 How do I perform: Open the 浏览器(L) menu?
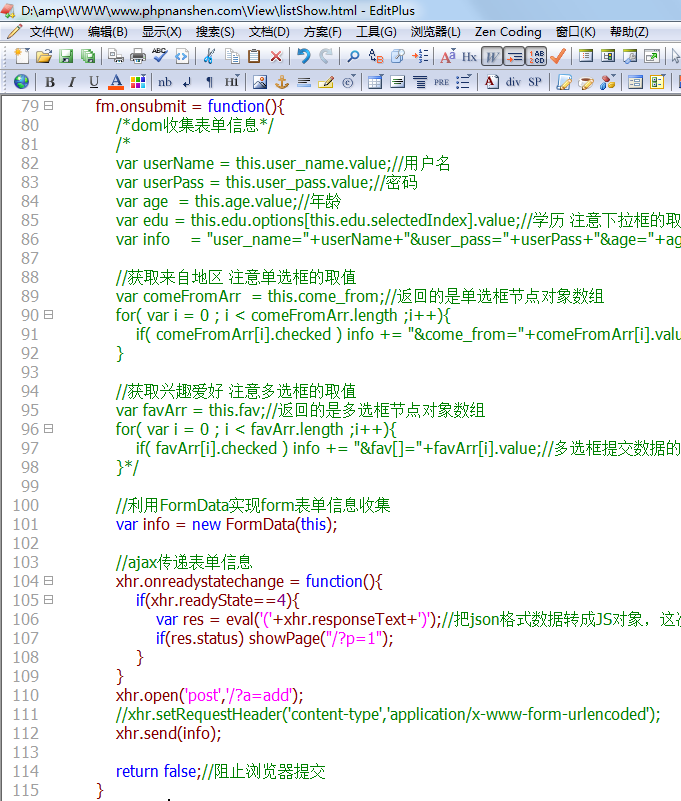coord(435,32)
